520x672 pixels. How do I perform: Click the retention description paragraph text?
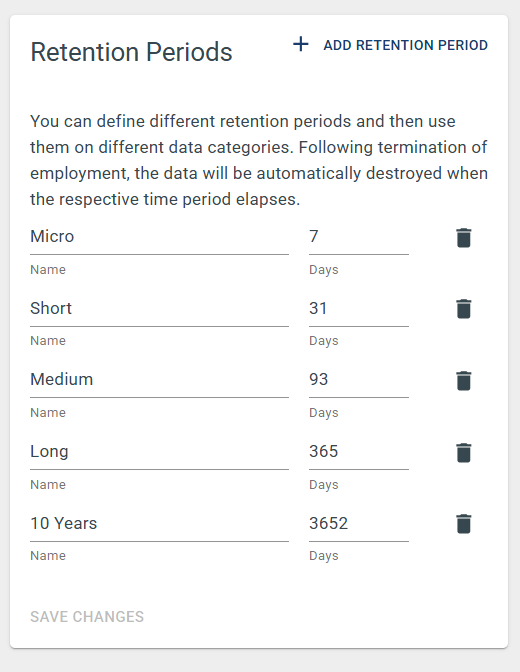click(x=259, y=160)
